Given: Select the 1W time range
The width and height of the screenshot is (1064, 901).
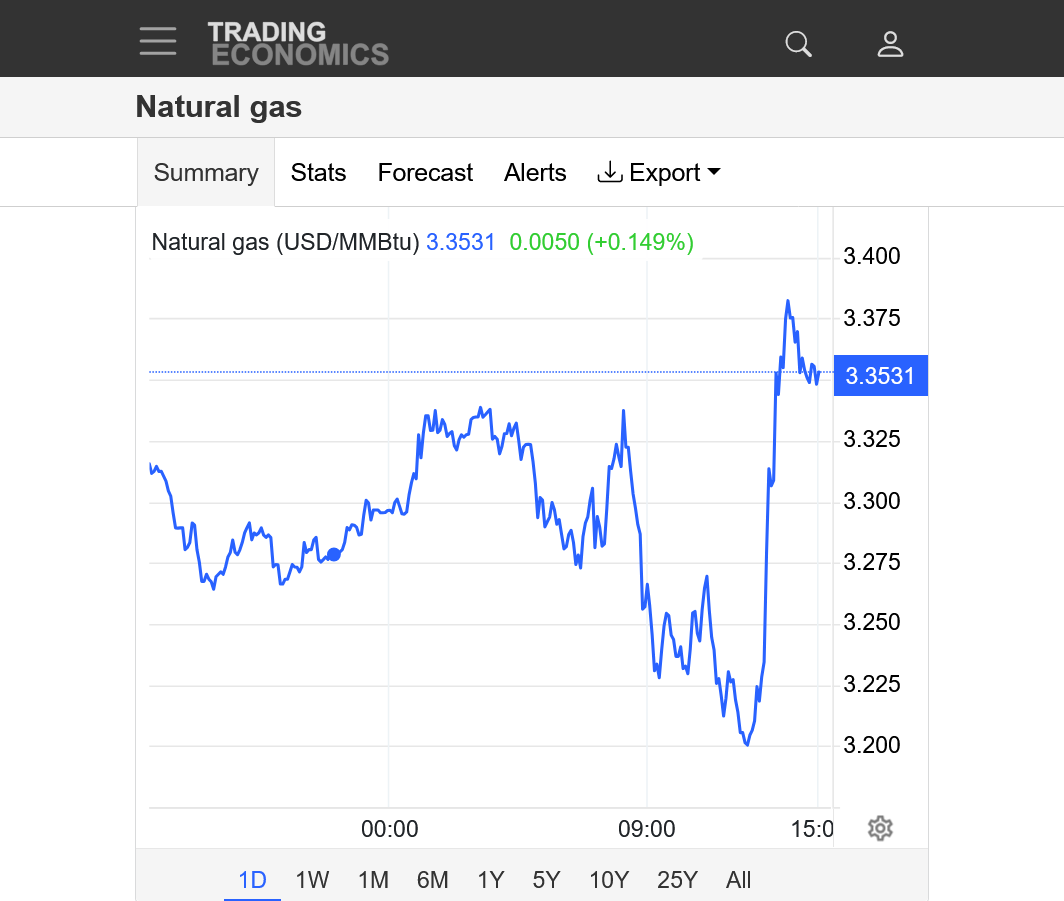Looking at the screenshot, I should click(312, 880).
